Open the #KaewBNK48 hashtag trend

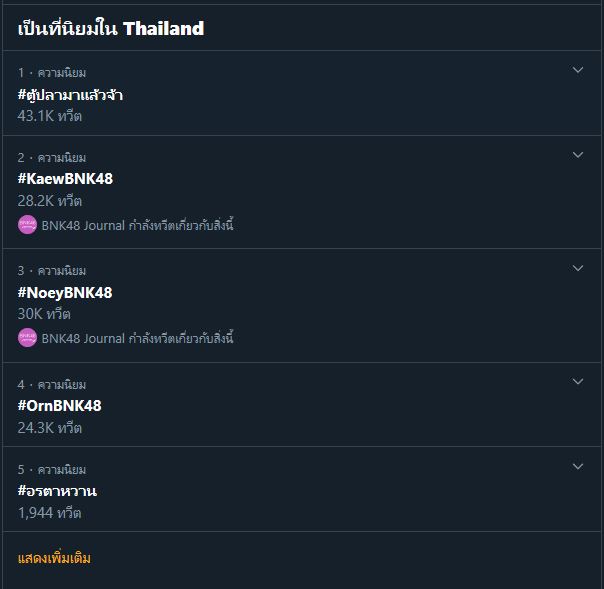click(65, 179)
